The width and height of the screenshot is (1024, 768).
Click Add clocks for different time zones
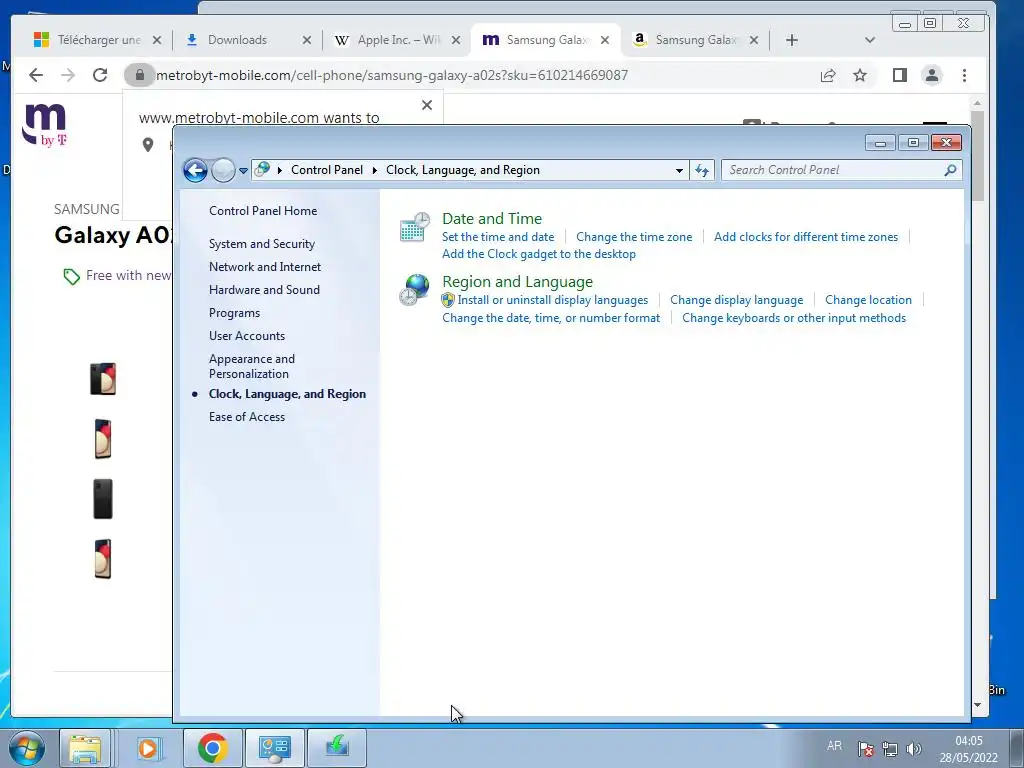[x=806, y=237]
